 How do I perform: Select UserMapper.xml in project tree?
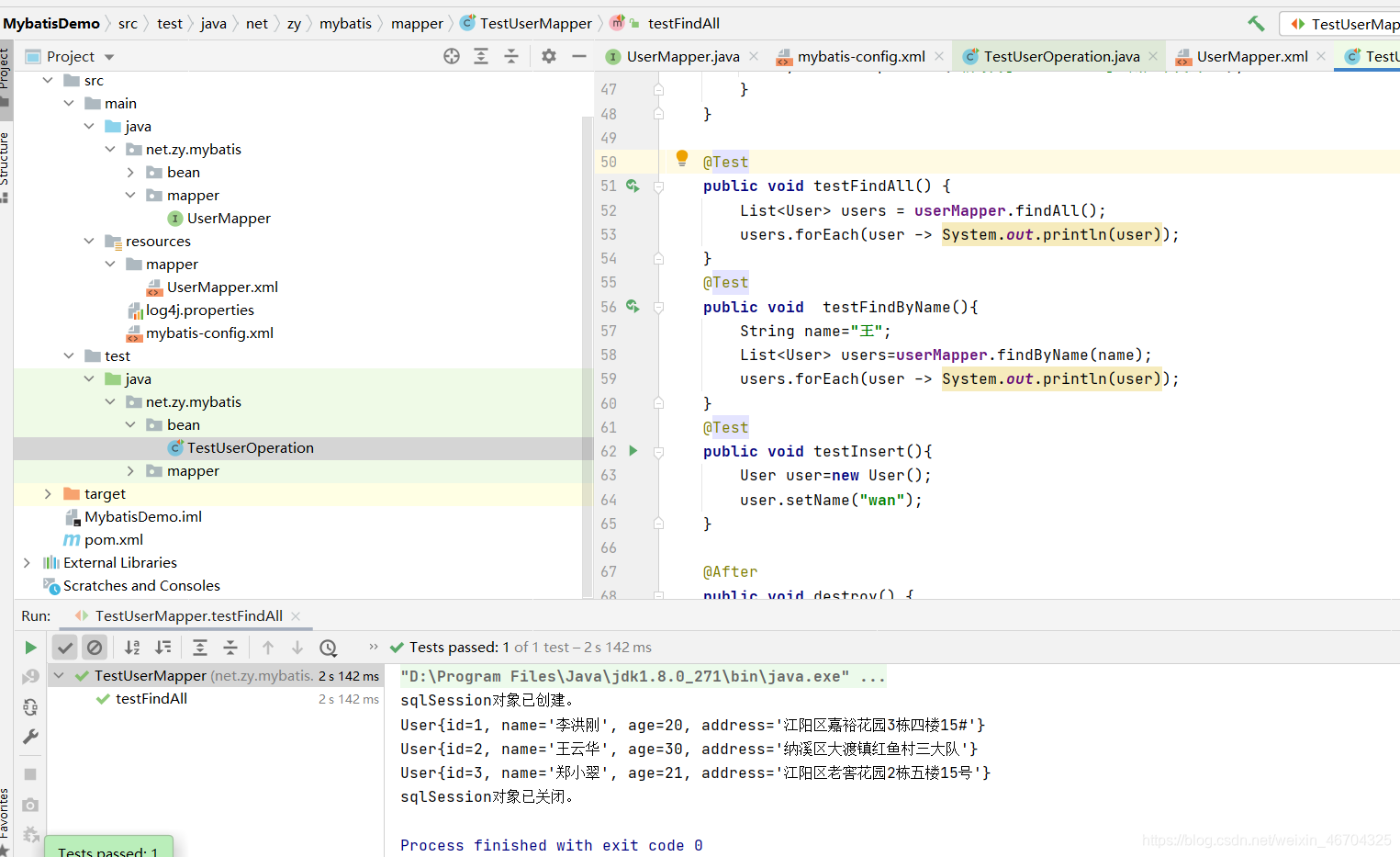click(x=222, y=287)
